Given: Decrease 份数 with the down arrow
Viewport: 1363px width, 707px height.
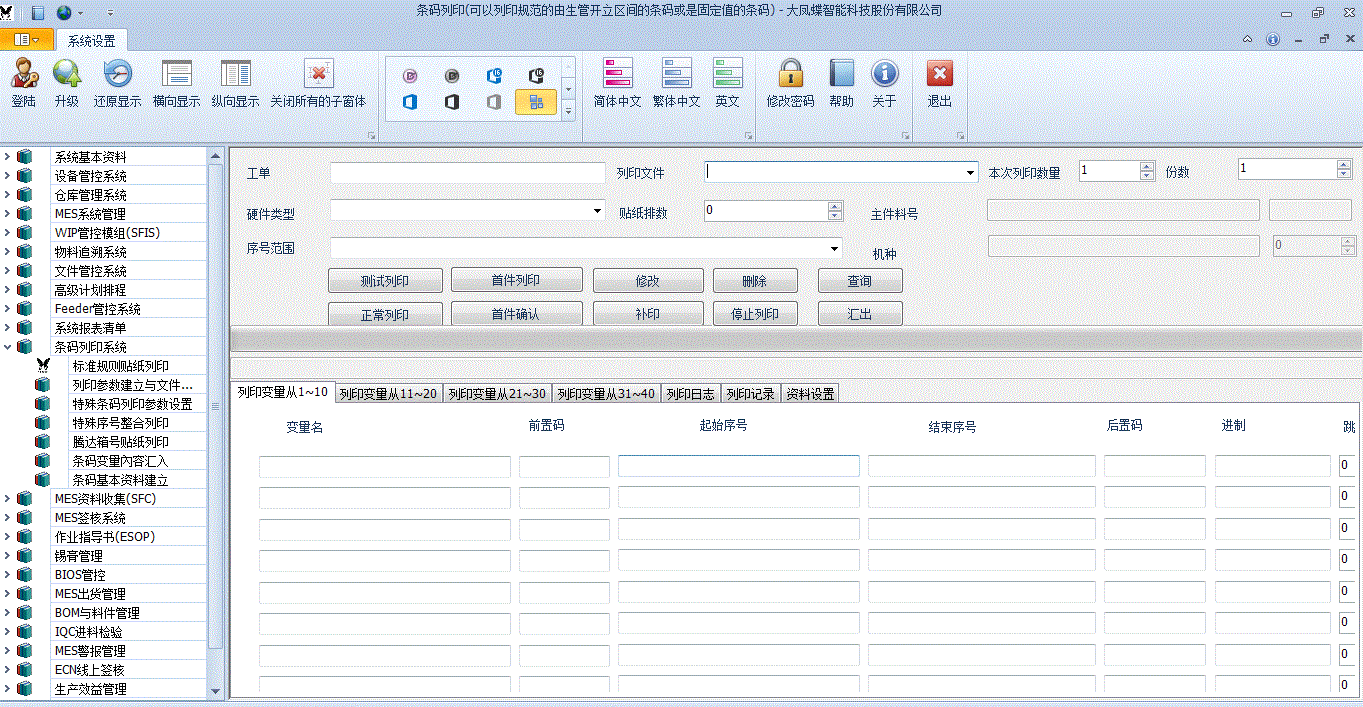Looking at the screenshot, I should 1344,175.
